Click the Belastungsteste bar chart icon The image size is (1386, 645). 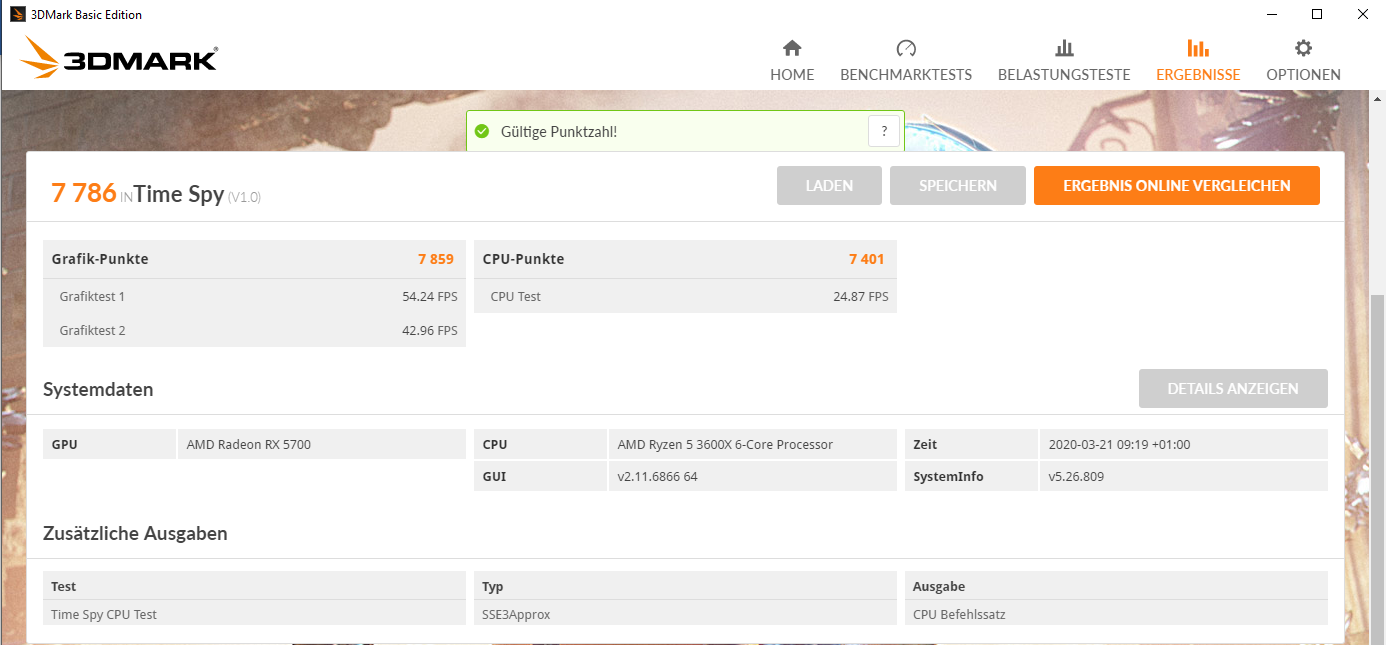[1064, 48]
